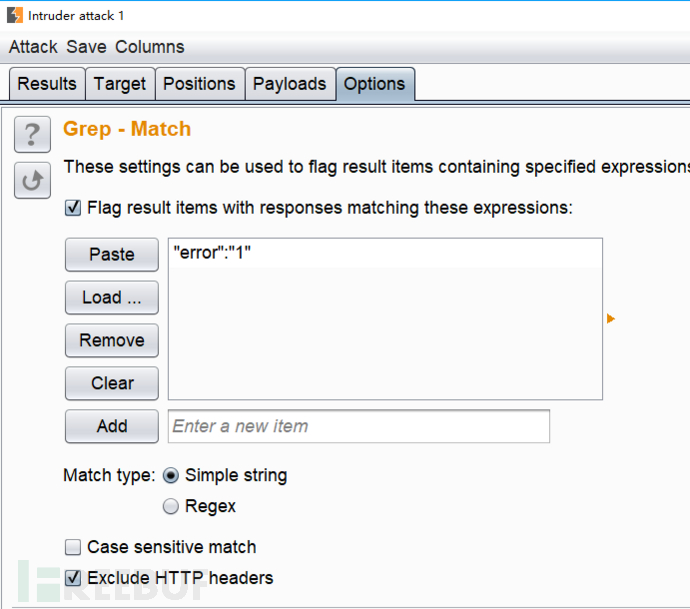690x609 pixels.
Task: Untick Flag result items checkbox
Action: 73,208
